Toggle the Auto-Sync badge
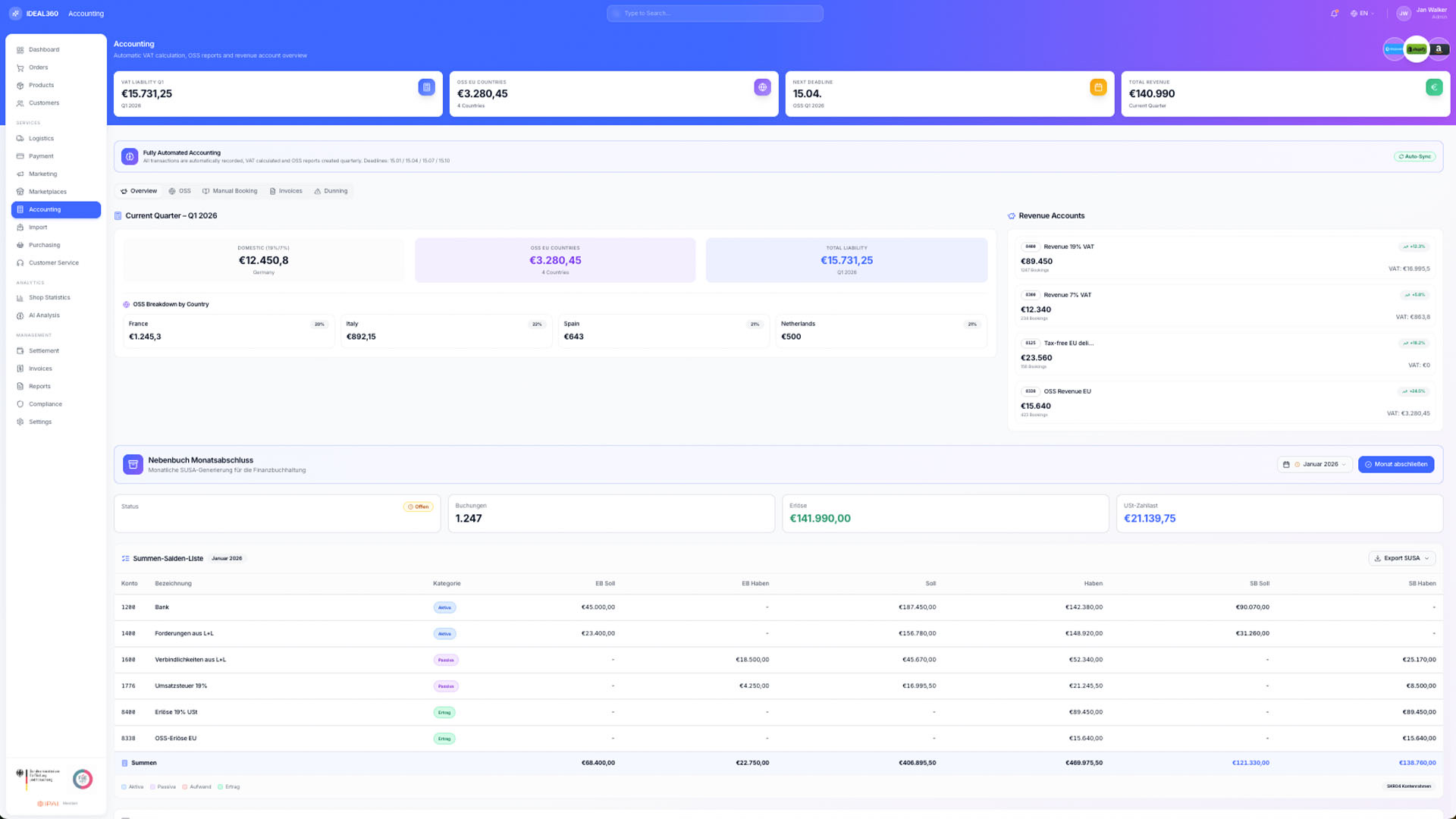This screenshot has height=819, width=1456. pos(1414,156)
